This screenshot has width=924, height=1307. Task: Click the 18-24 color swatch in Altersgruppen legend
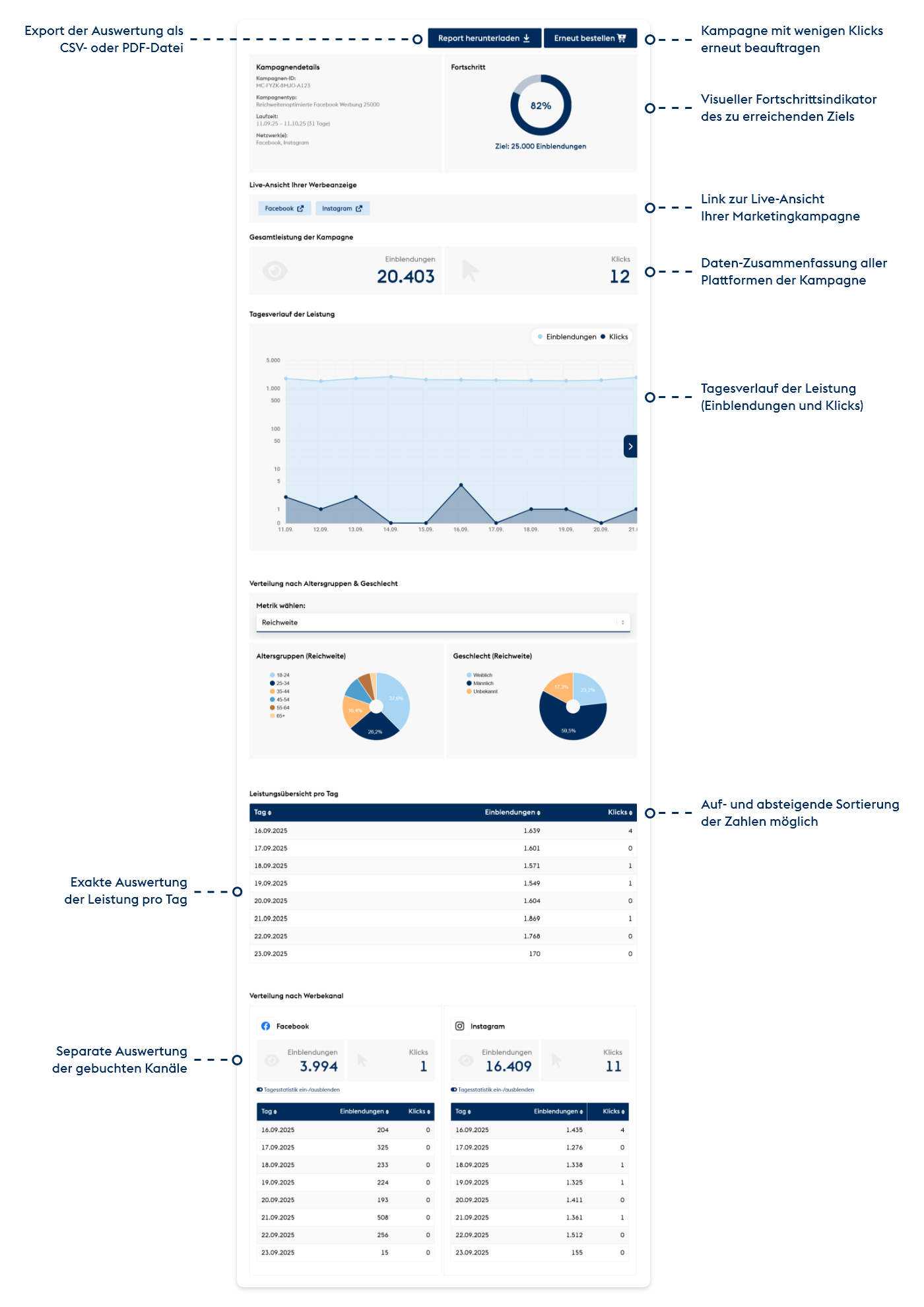coord(272,675)
